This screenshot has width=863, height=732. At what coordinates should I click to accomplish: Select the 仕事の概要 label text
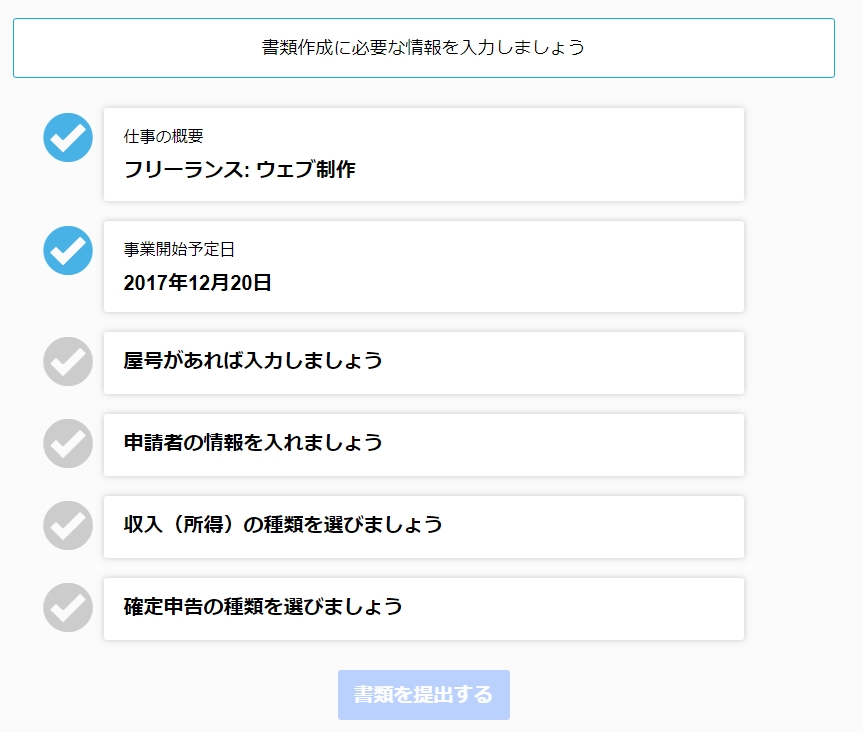(x=163, y=136)
